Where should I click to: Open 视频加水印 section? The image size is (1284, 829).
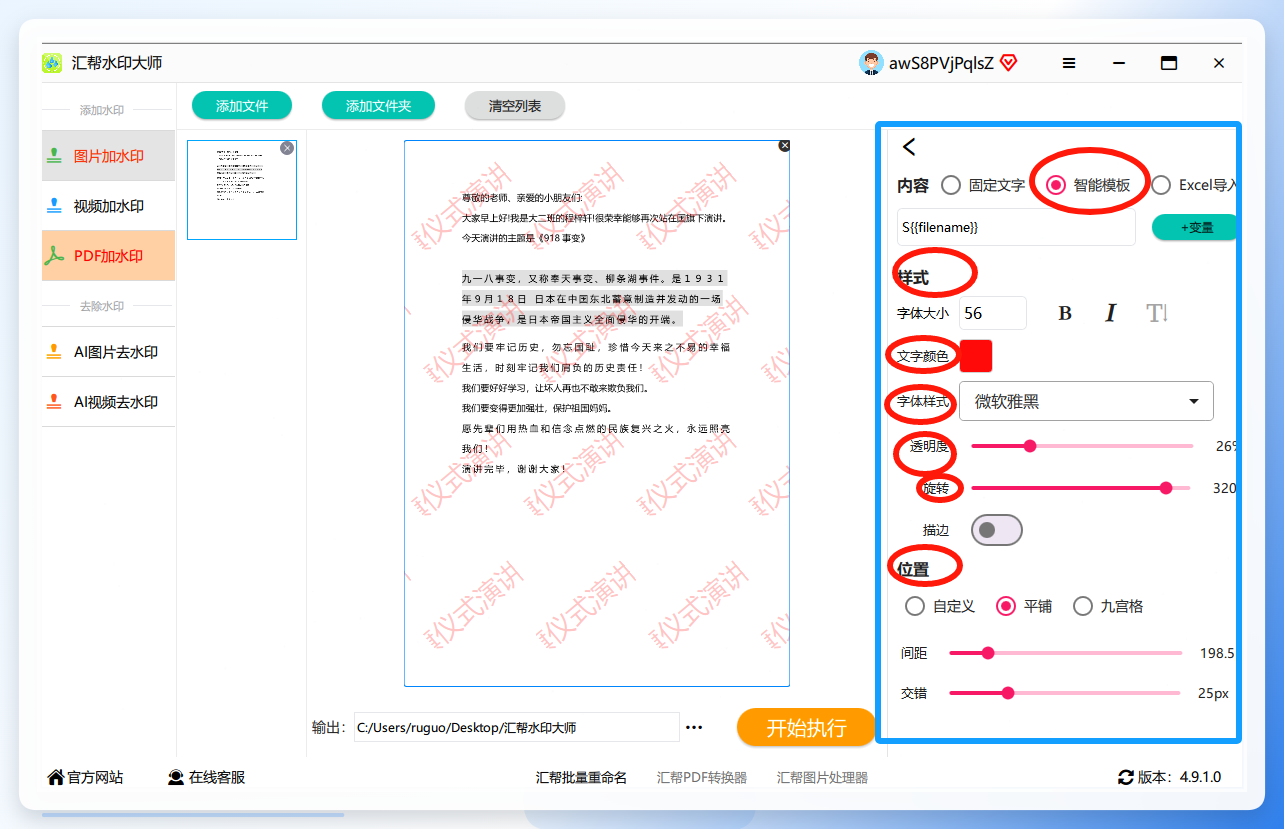pyautogui.click(x=108, y=206)
